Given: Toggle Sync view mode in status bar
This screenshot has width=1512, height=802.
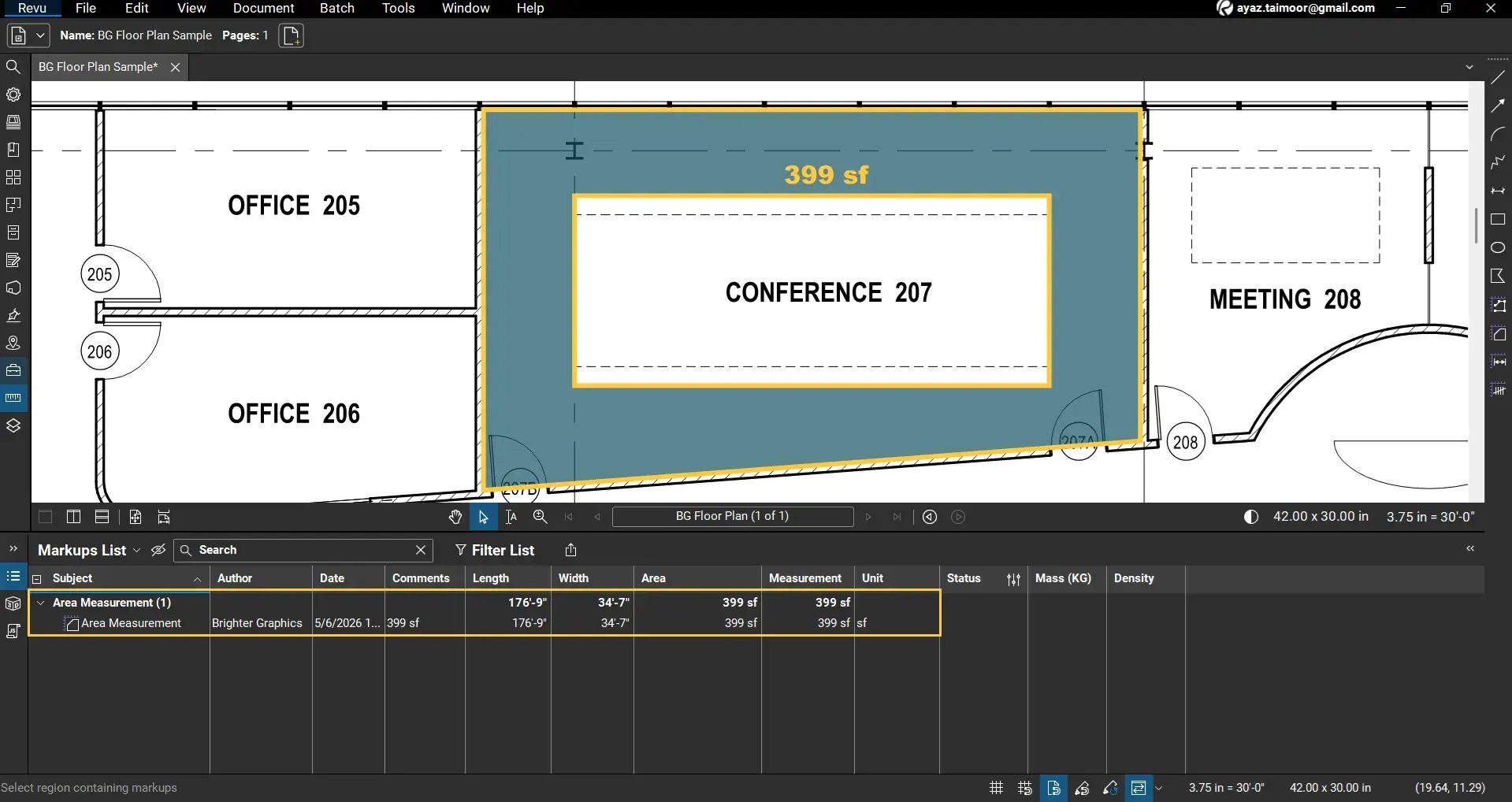Looking at the screenshot, I should click(x=1138, y=788).
